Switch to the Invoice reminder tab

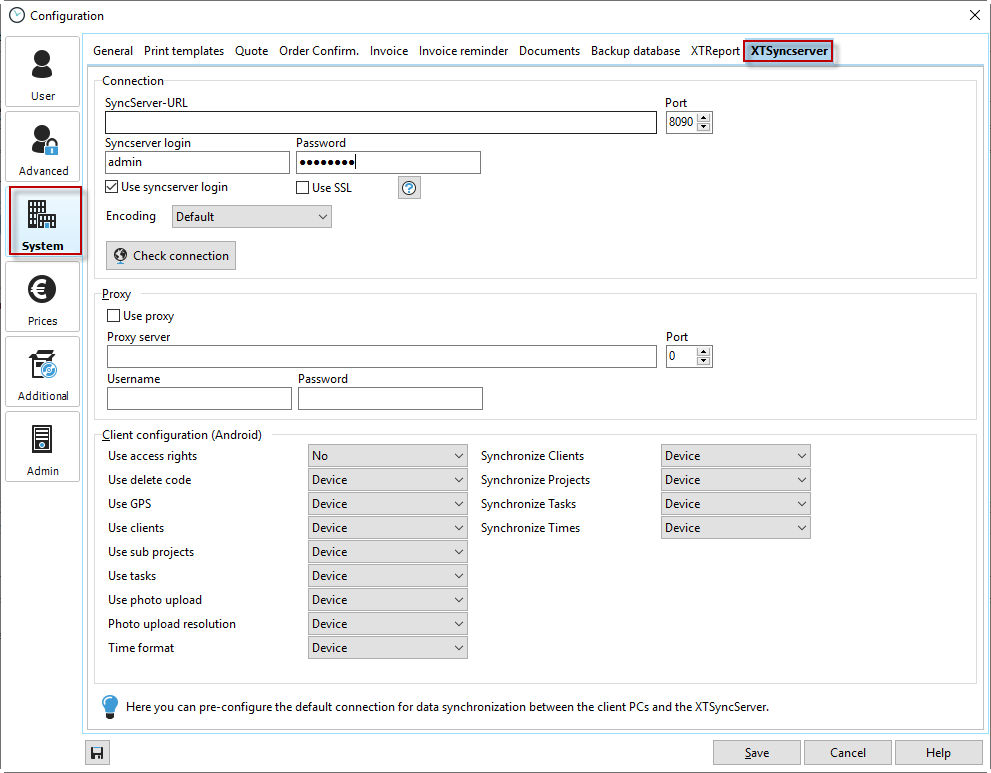463,51
